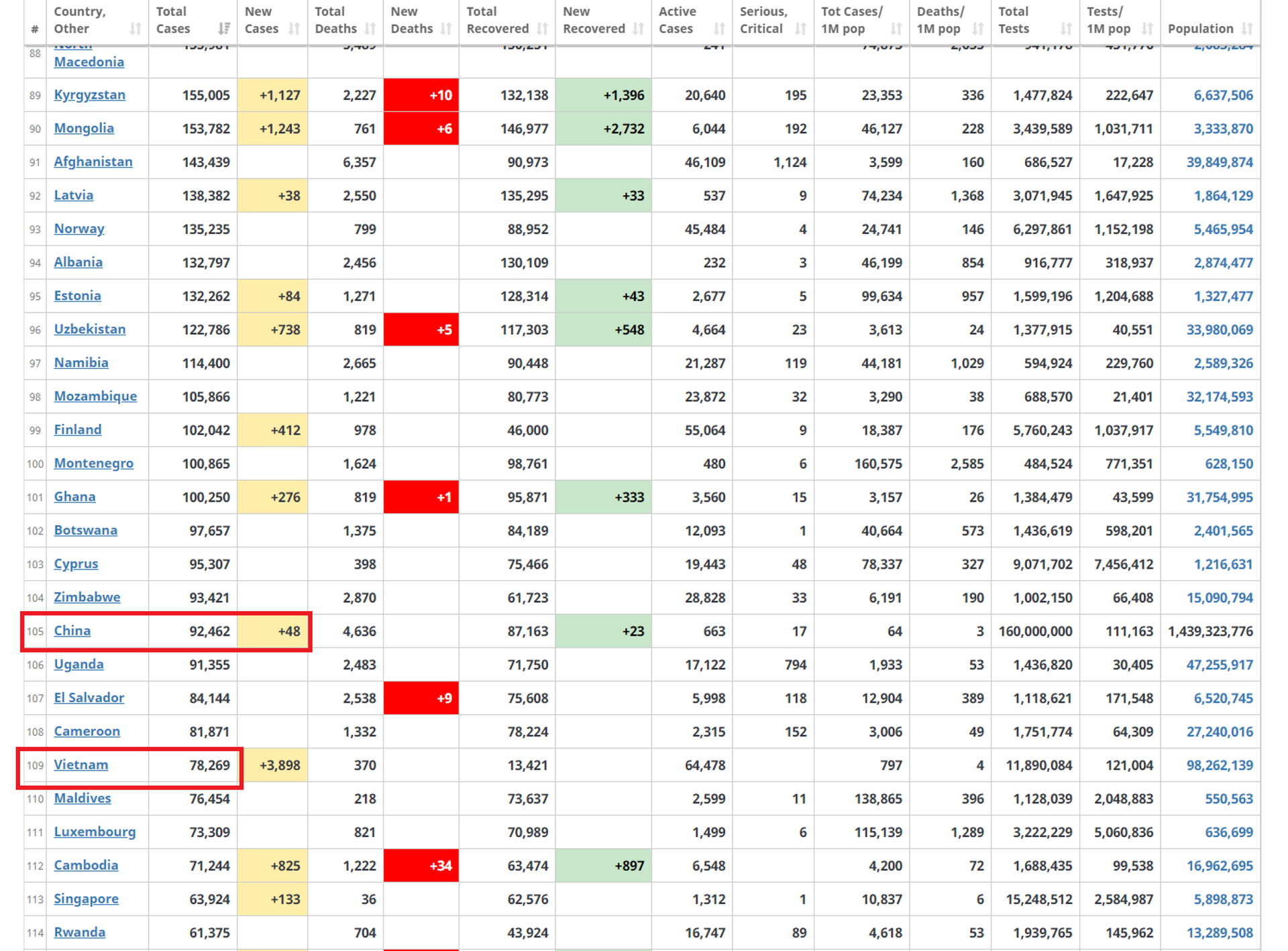Screen dimensions: 1288x951
Task: Select Kyrgyzstan new deaths +10 cell
Action: click(421, 95)
